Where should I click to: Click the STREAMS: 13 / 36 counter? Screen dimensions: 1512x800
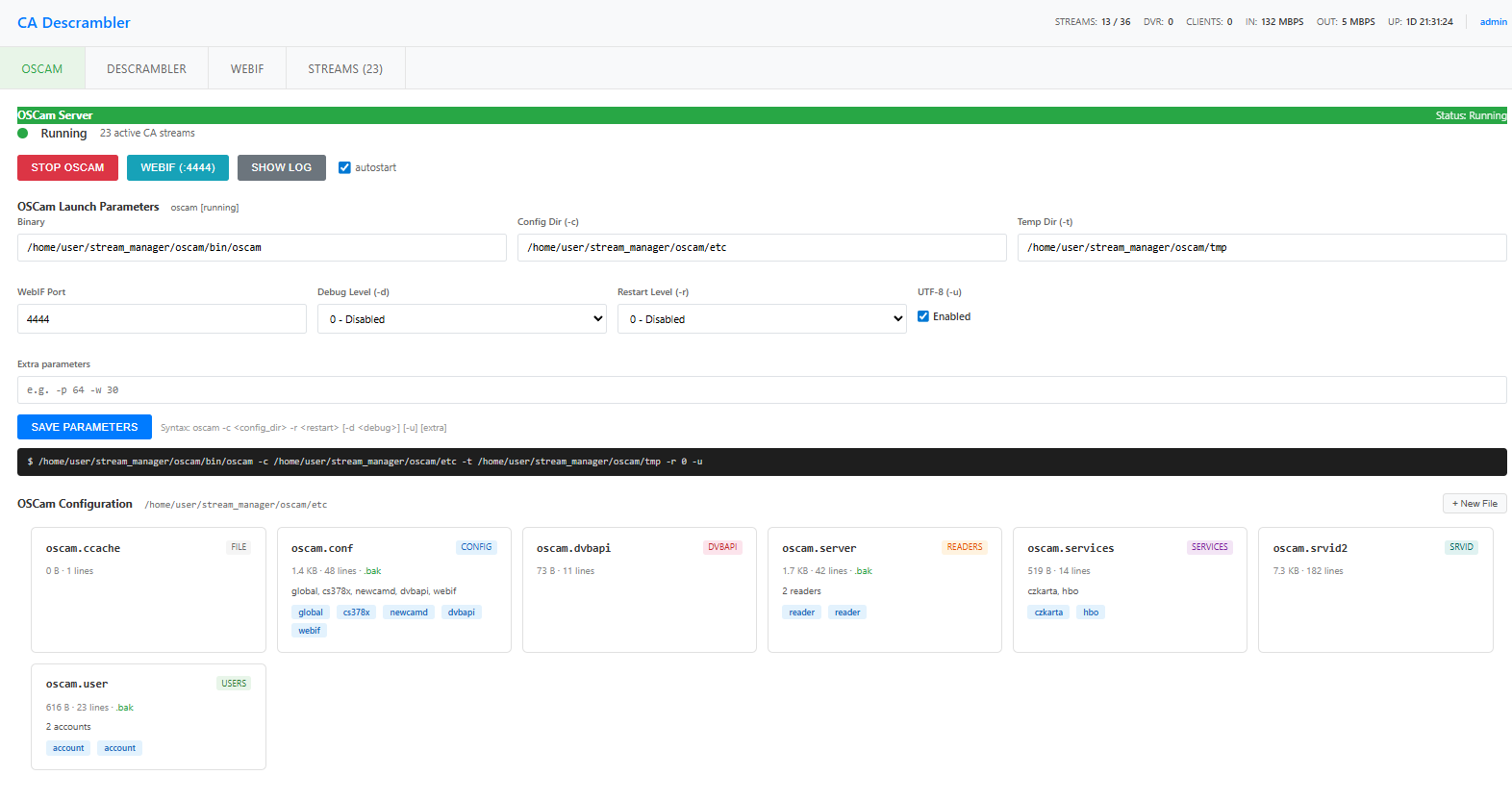pos(1093,22)
